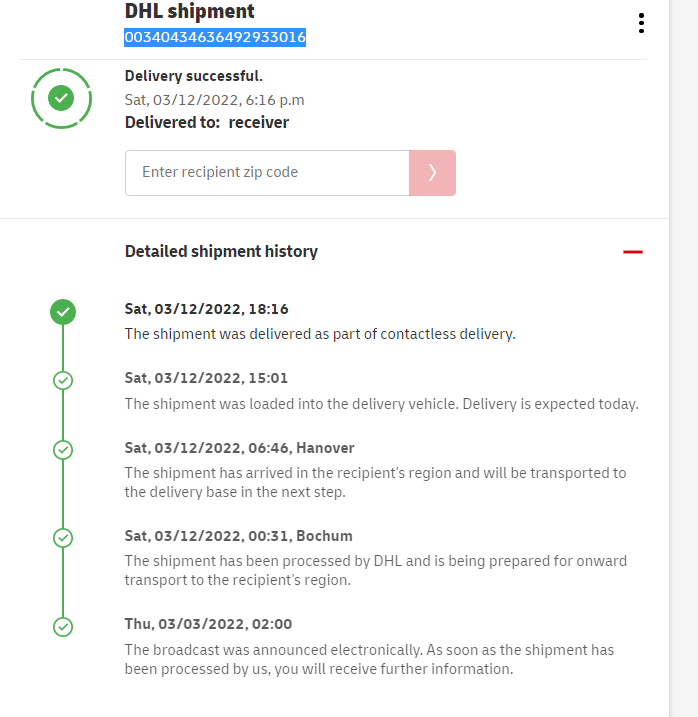Click the checkmark icon for the Bochum step
This screenshot has width=698, height=717.
(x=63, y=538)
